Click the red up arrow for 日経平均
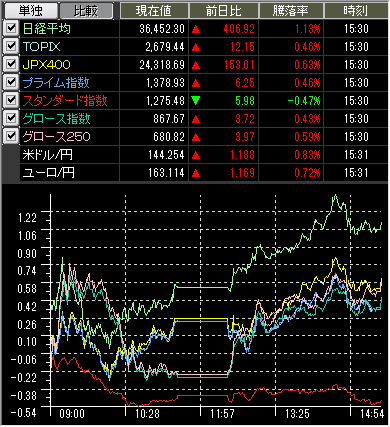The height and width of the screenshot is (427, 390). click(196, 29)
